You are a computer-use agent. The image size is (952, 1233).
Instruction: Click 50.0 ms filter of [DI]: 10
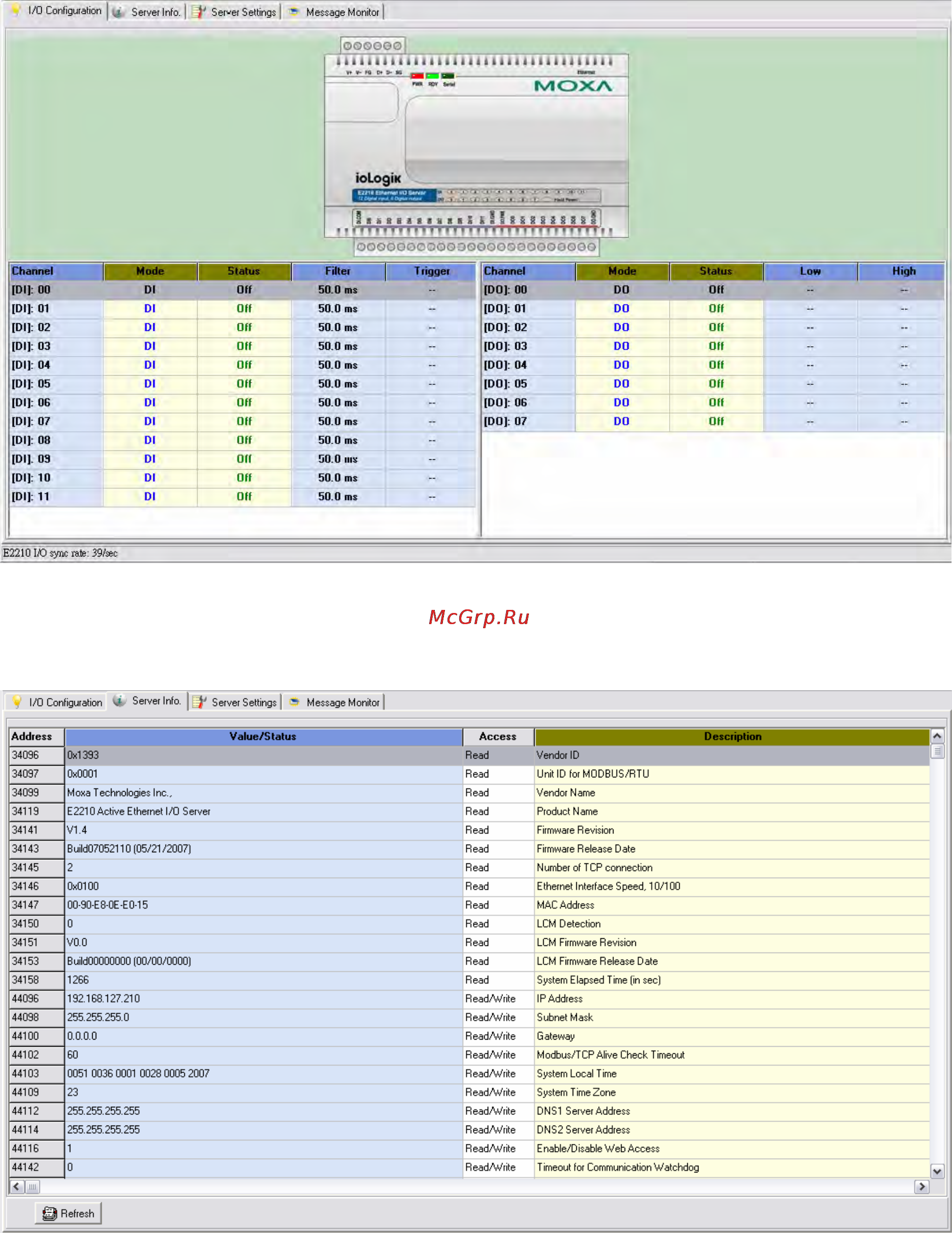coord(338,478)
